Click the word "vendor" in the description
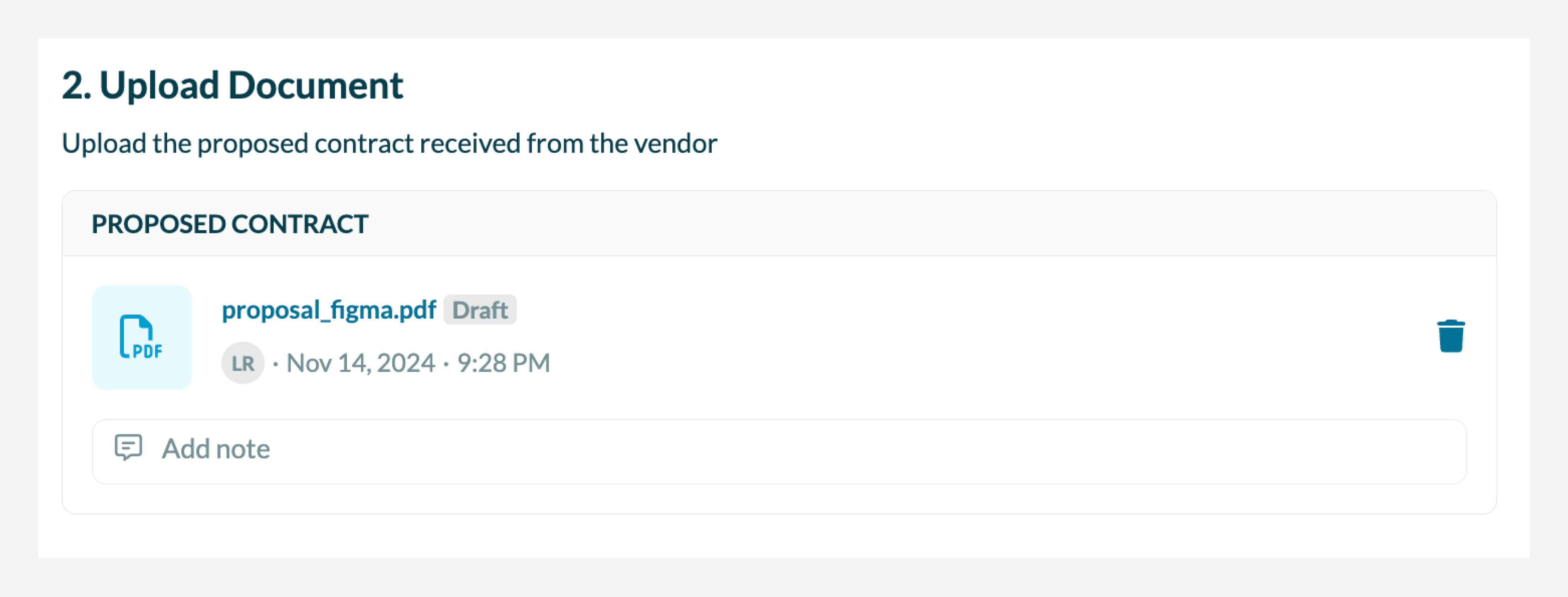The image size is (1568, 597). [676, 143]
